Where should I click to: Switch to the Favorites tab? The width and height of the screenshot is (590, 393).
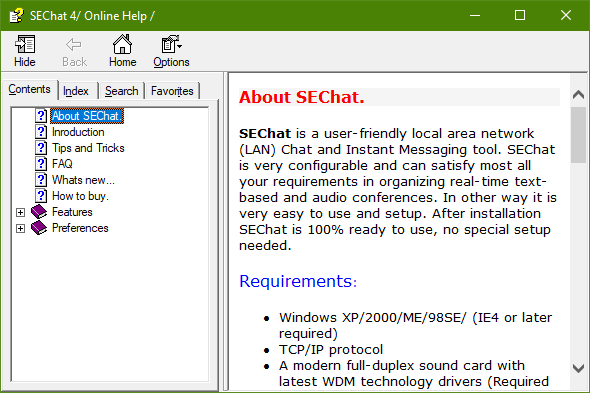click(x=172, y=91)
